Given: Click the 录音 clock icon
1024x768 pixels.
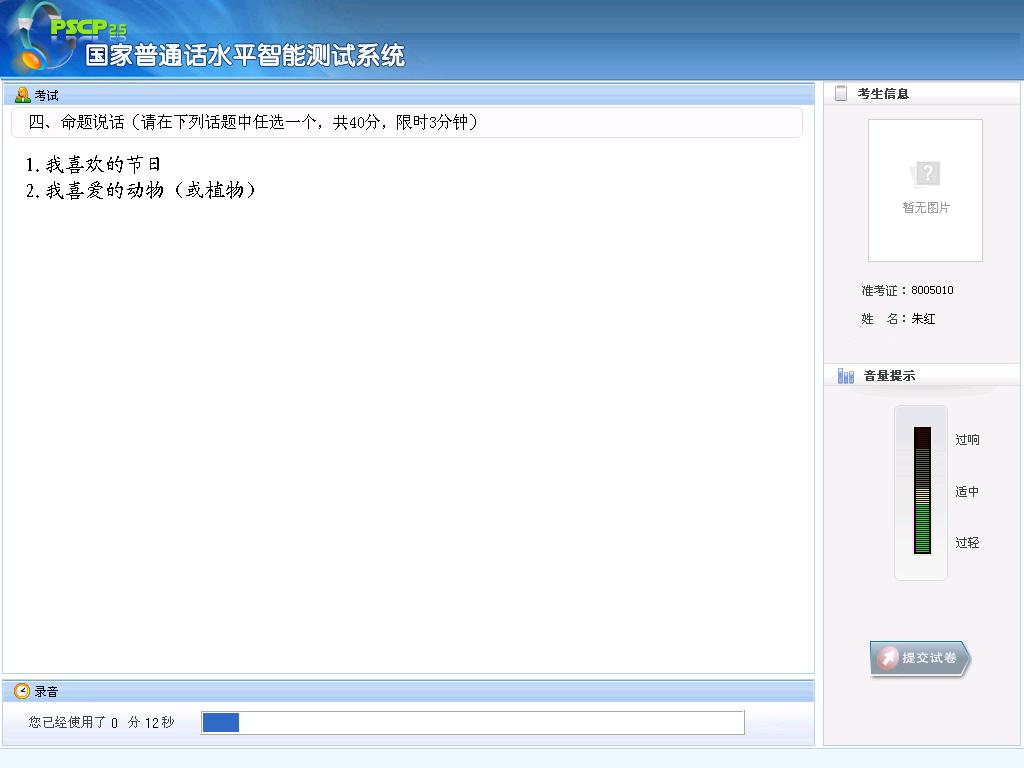Looking at the screenshot, I should (22, 691).
